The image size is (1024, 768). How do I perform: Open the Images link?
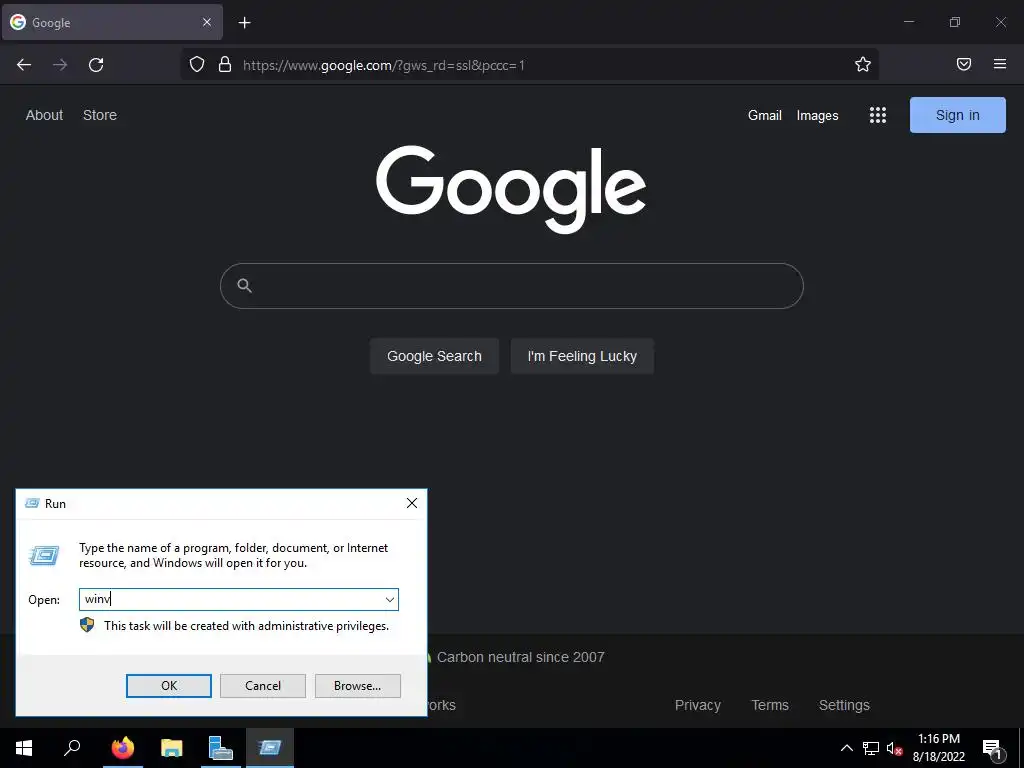818,116
